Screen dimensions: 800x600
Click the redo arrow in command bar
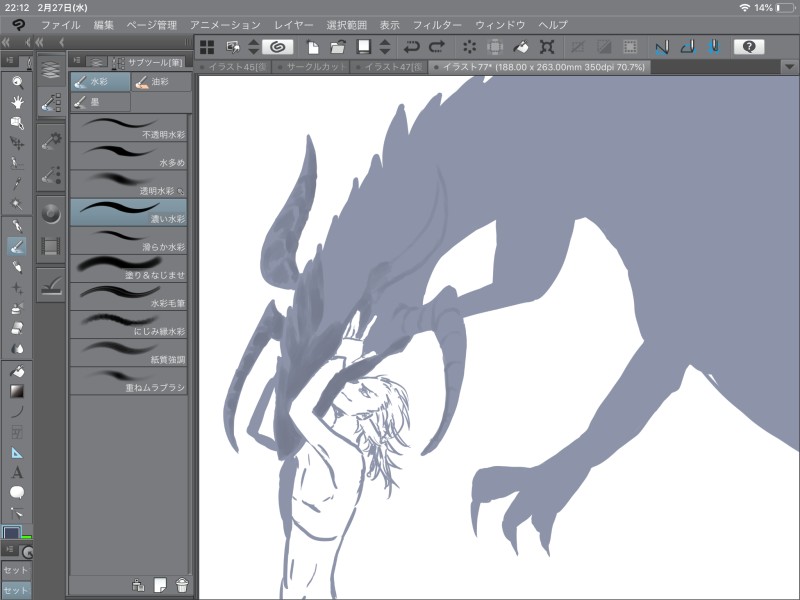click(x=436, y=47)
